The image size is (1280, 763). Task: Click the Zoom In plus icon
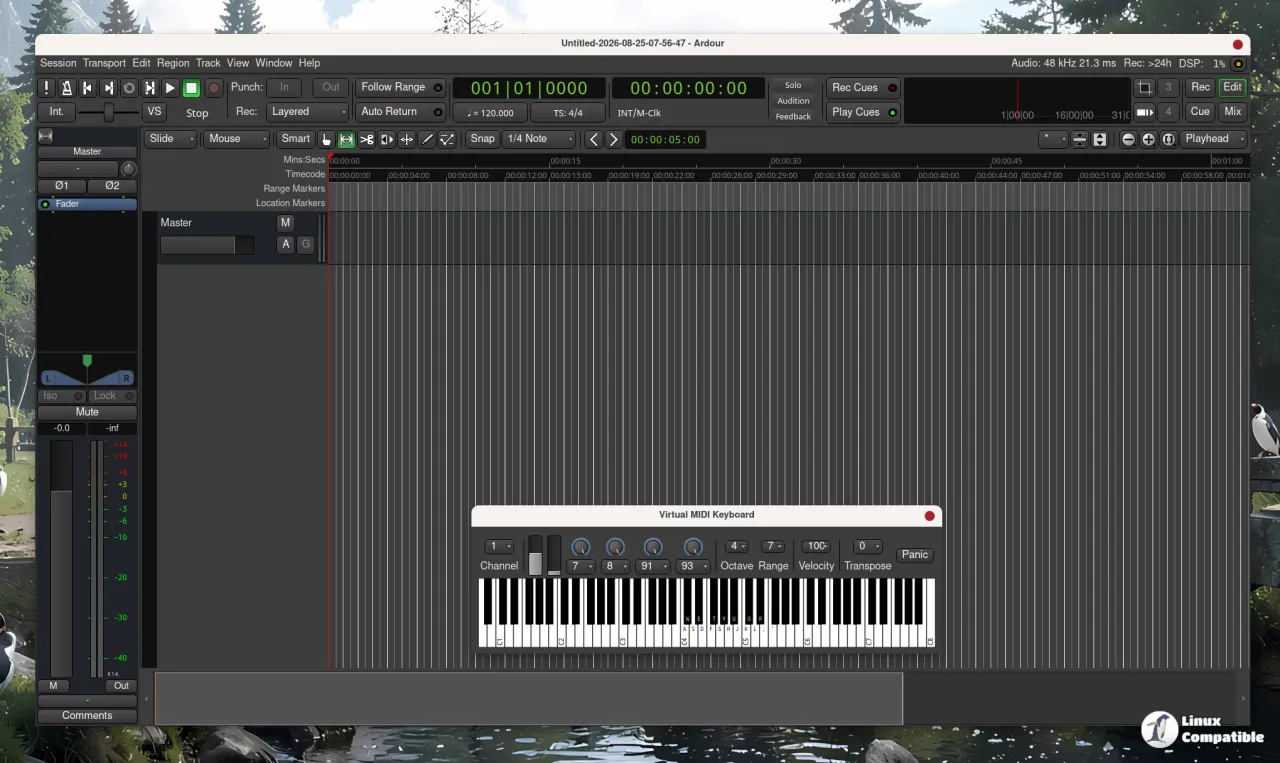[1148, 140]
